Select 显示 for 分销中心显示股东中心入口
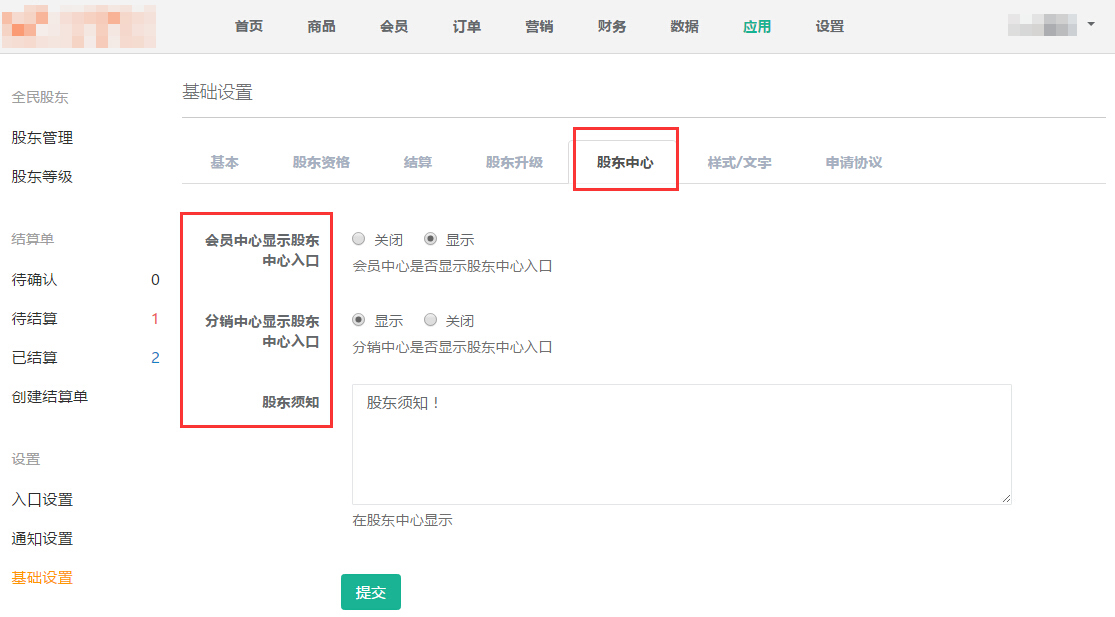 (359, 321)
